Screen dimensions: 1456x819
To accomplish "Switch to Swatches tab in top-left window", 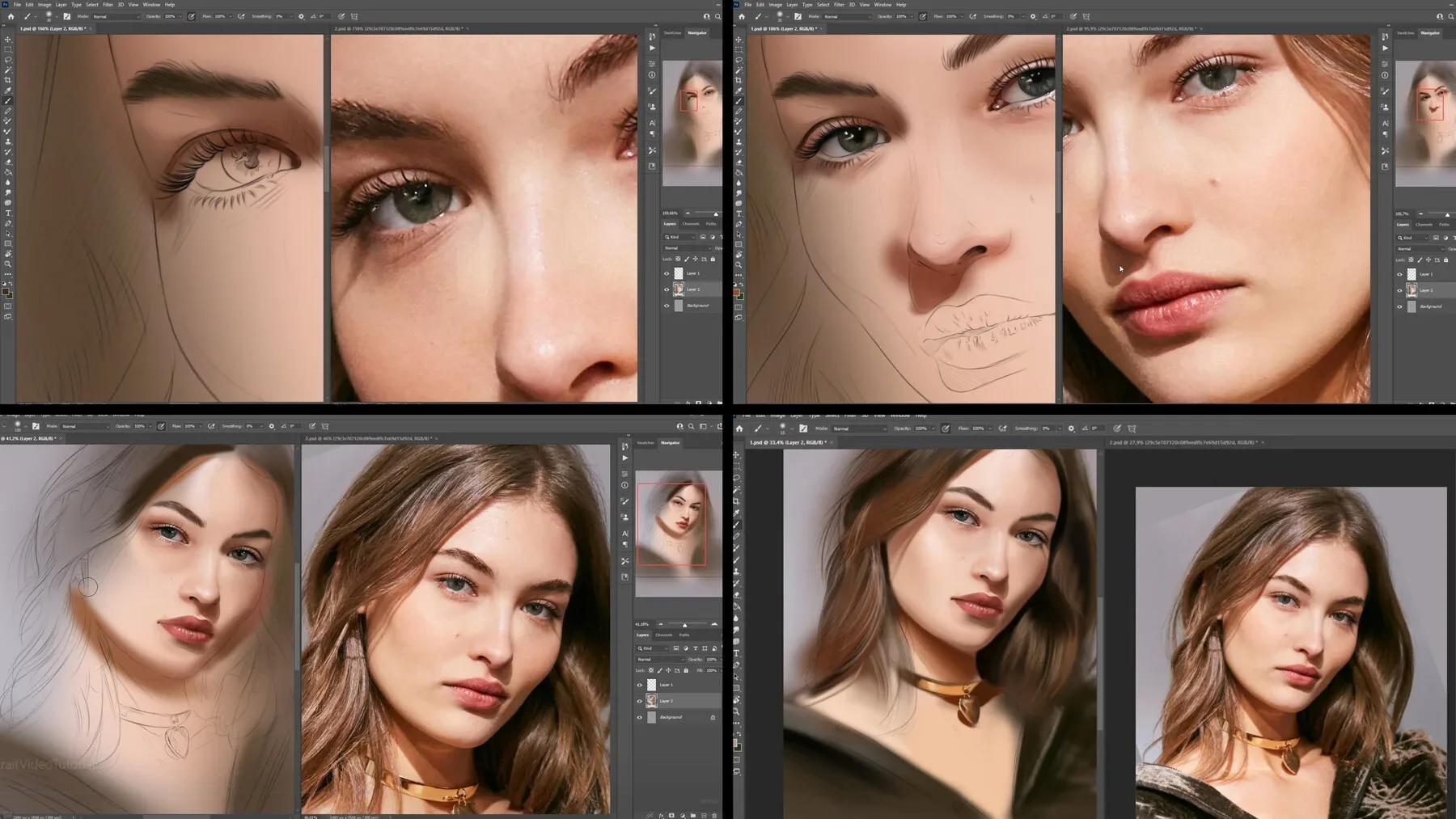I will pyautogui.click(x=672, y=33).
